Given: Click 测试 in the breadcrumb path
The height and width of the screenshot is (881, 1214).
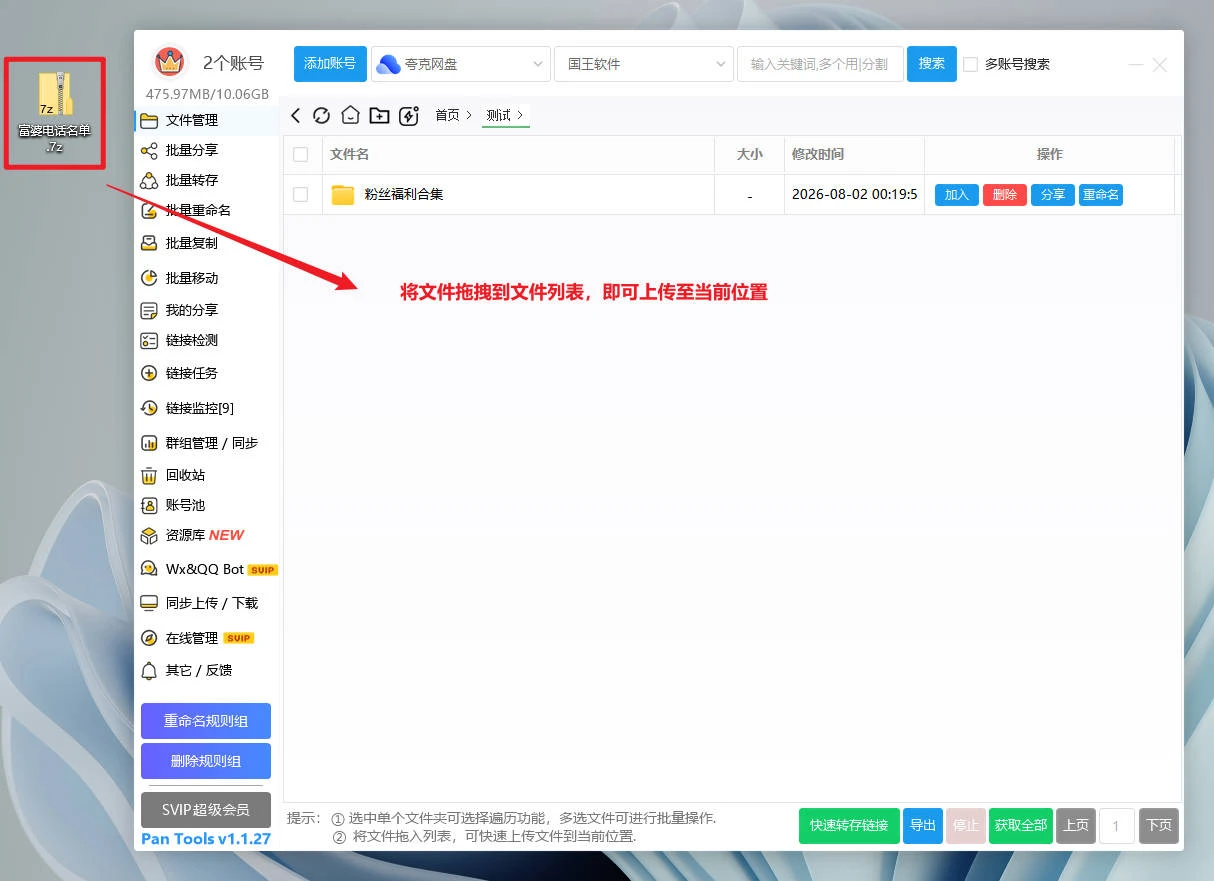Looking at the screenshot, I should coord(498,116).
